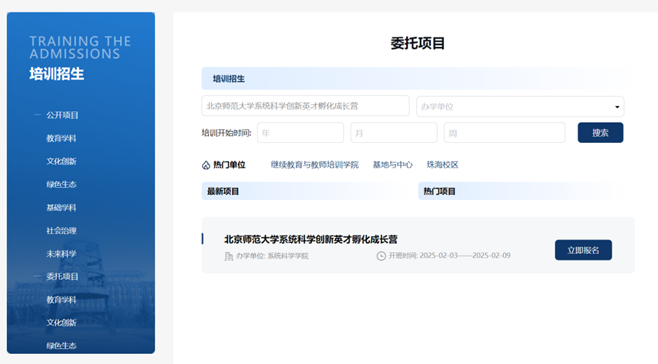
Task: Select 教育学科 under 公开项目
Action: tap(61, 138)
